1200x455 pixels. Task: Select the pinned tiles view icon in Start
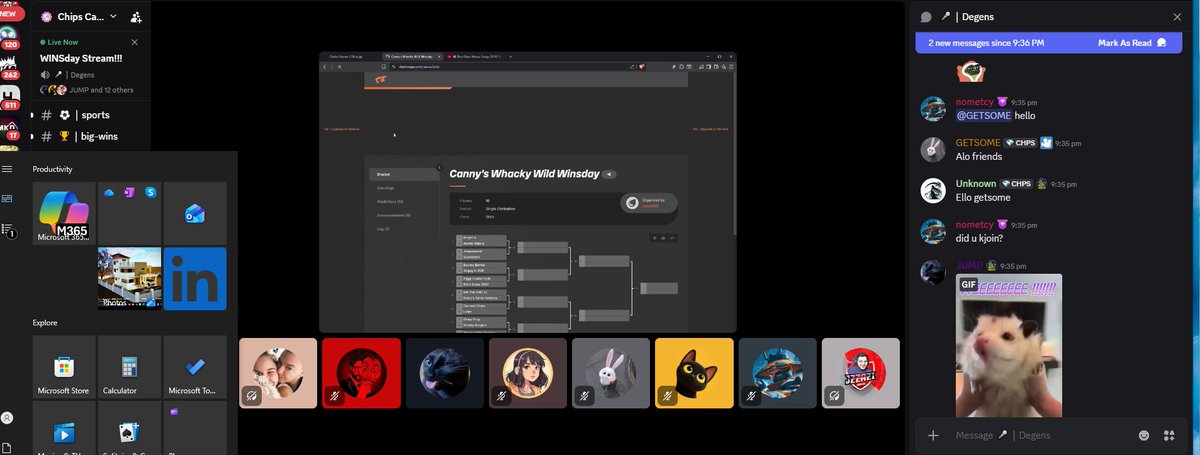click(8, 199)
